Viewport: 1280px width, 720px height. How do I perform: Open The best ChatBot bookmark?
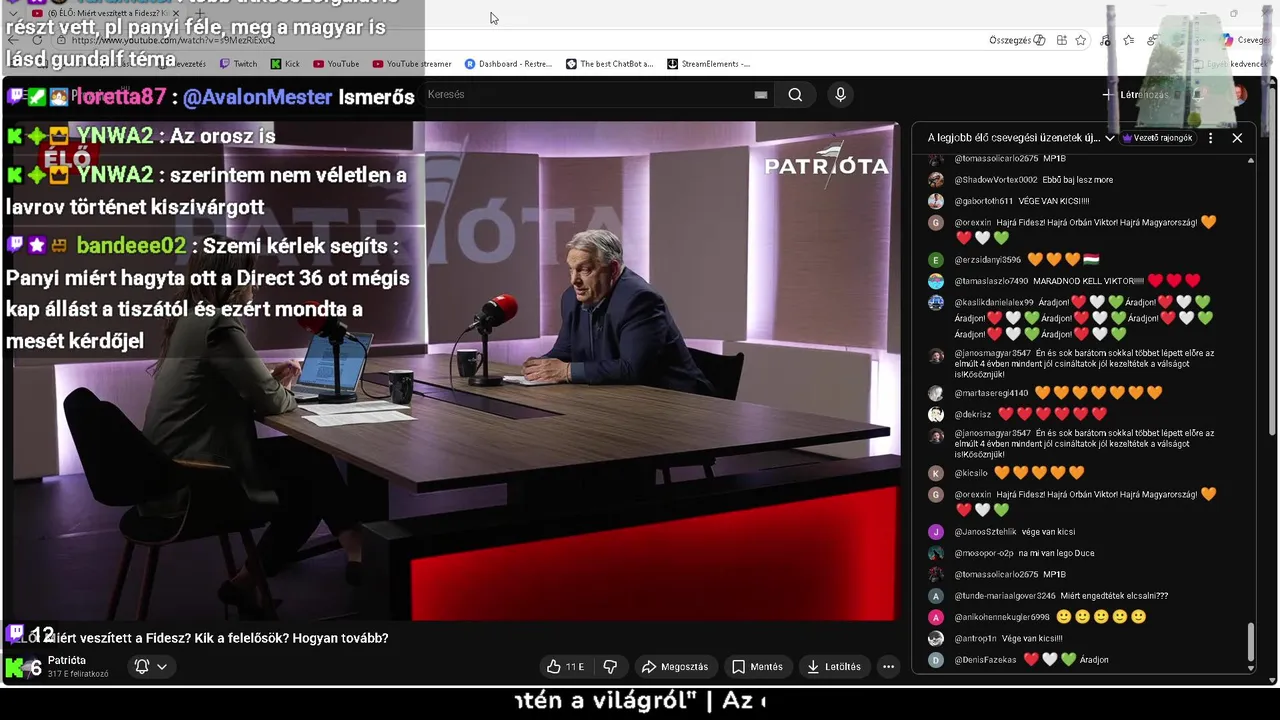(x=609, y=64)
